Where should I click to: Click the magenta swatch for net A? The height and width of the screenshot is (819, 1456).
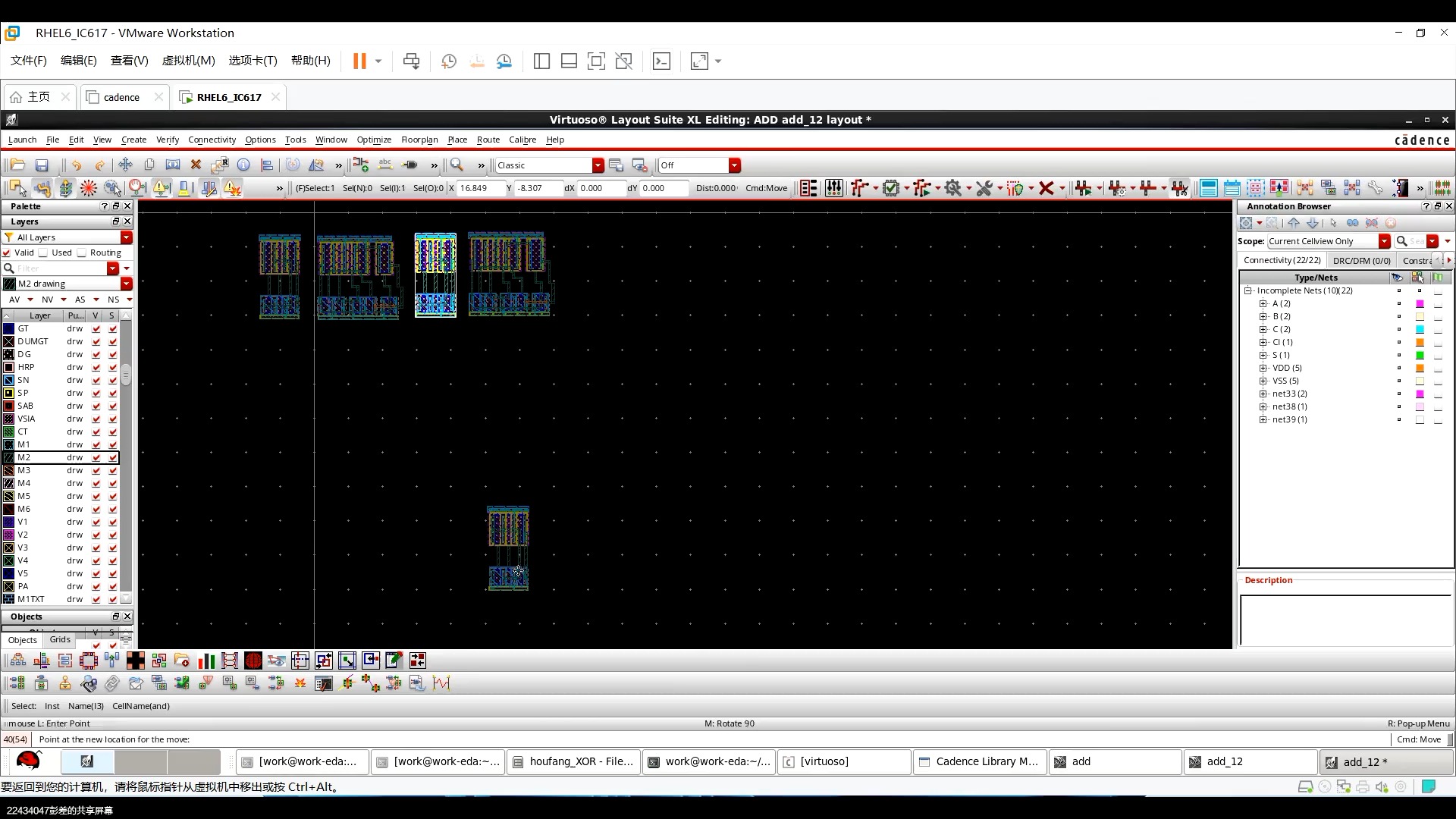tap(1420, 303)
